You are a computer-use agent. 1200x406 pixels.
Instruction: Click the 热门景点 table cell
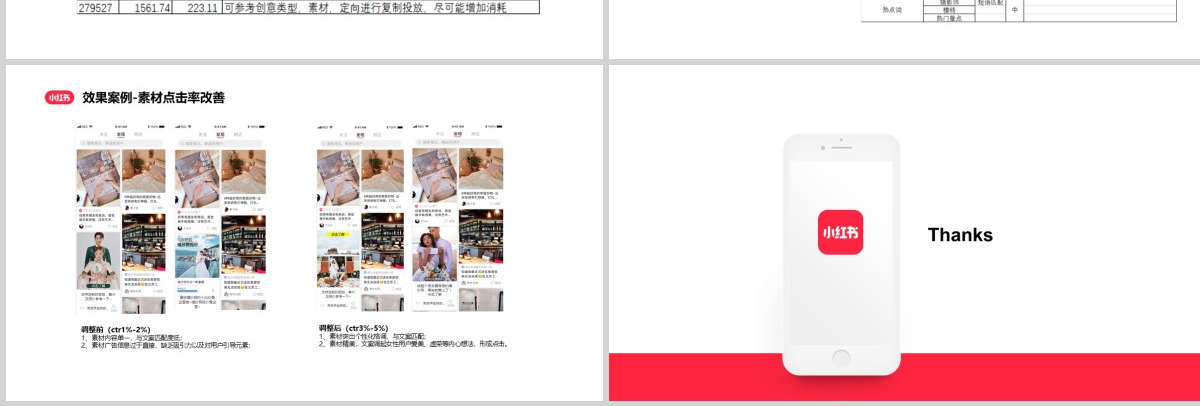click(948, 18)
